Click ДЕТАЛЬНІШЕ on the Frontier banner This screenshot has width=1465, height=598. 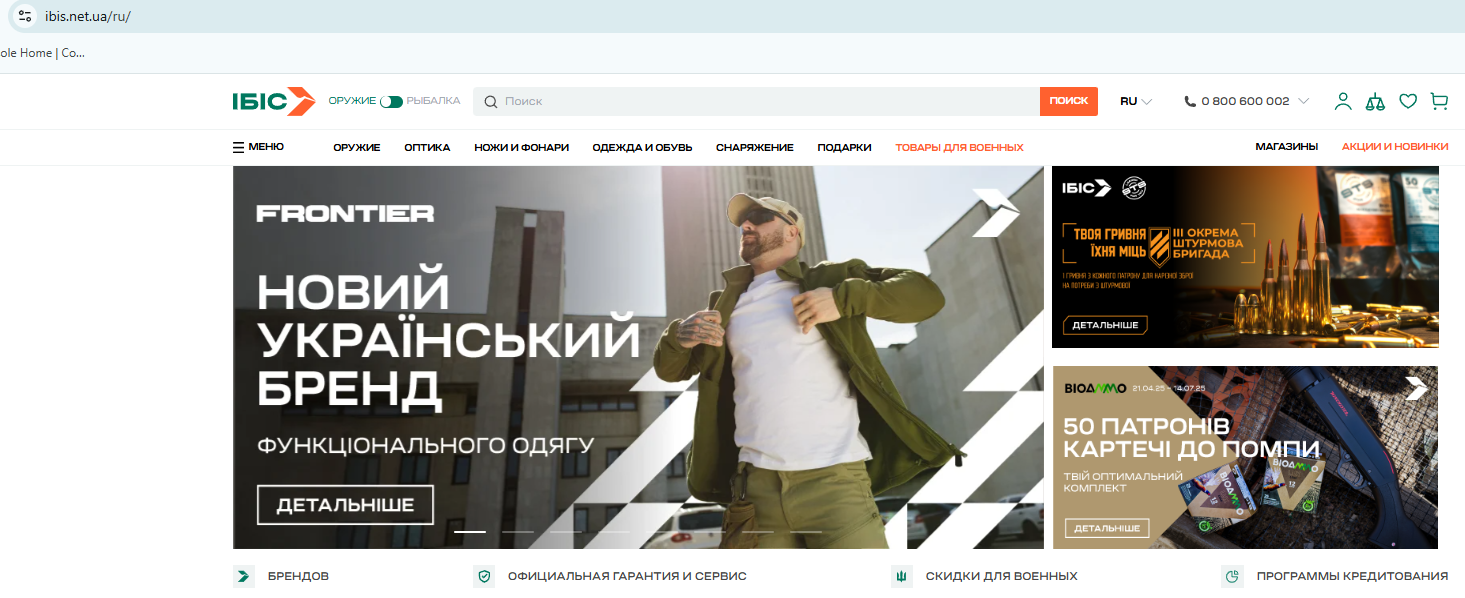click(x=345, y=505)
